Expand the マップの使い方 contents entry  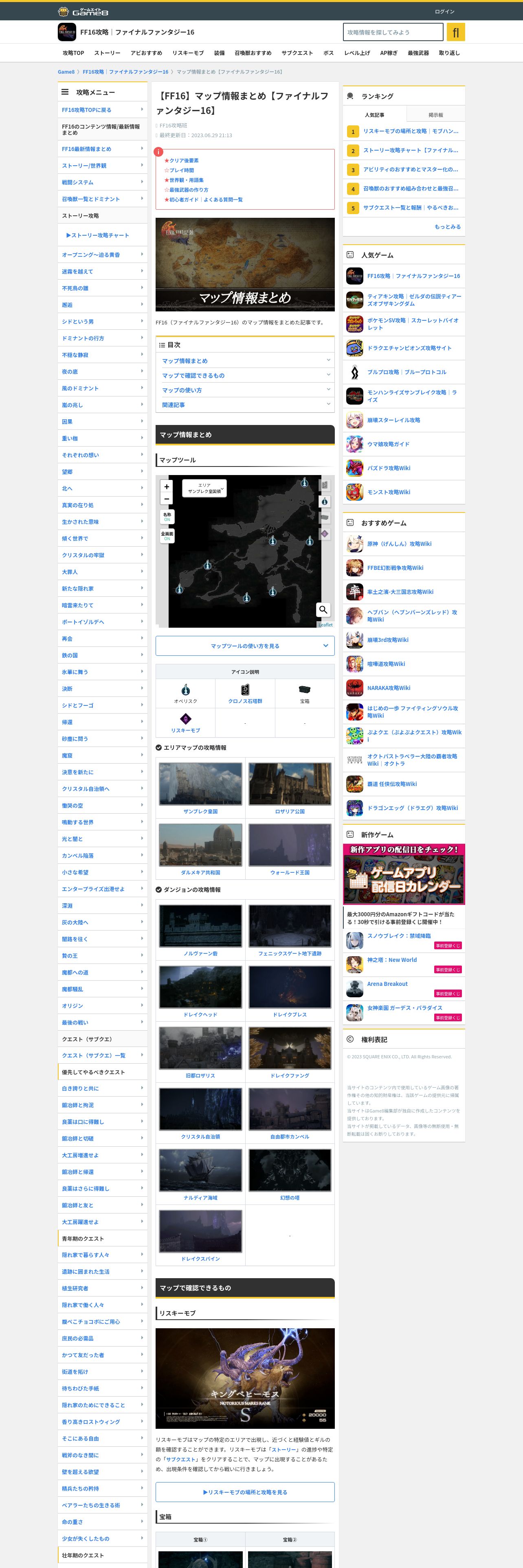point(245,390)
